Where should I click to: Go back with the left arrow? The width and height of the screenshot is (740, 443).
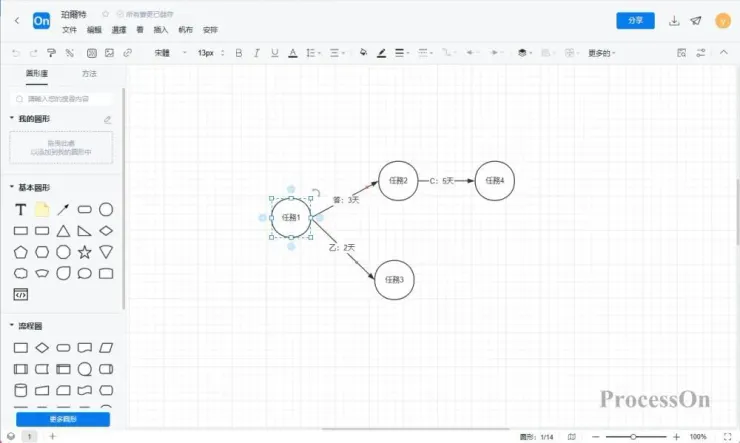pyautogui.click(x=17, y=20)
